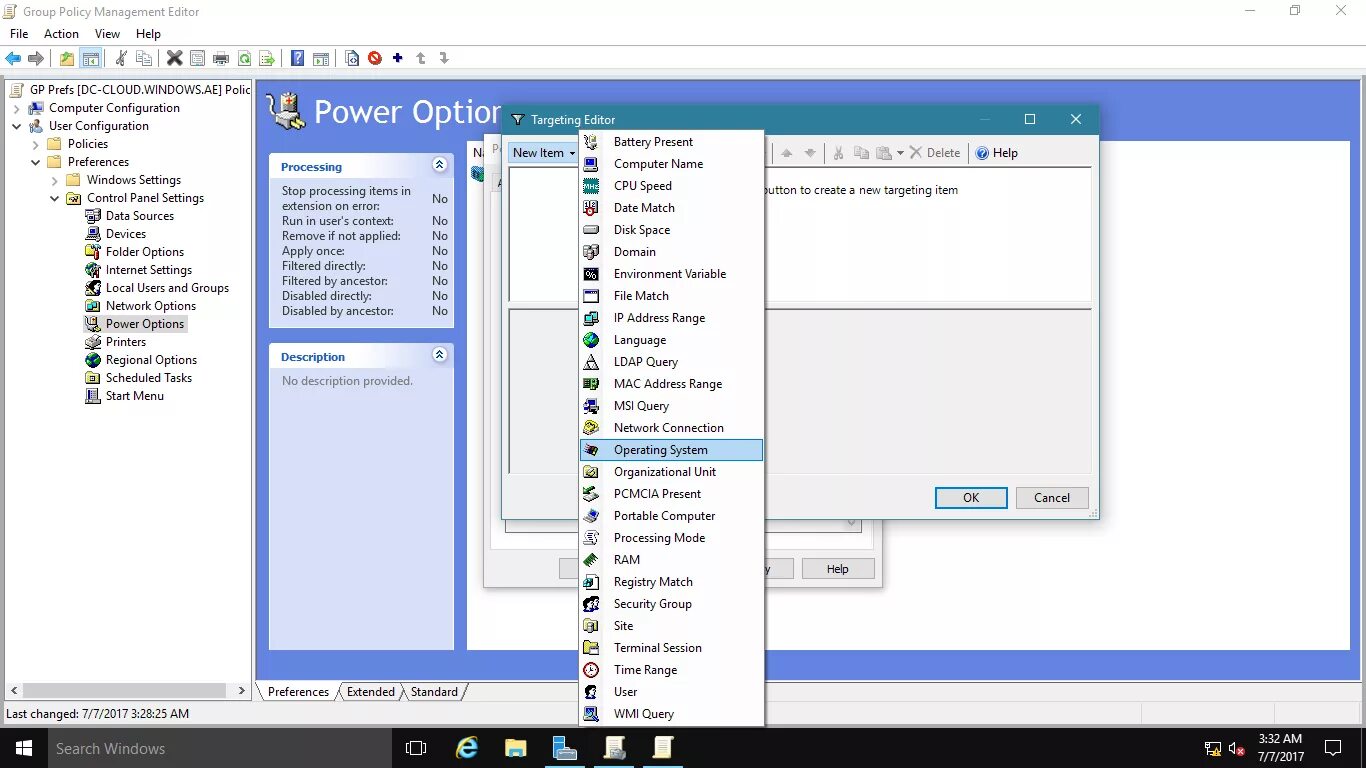Viewport: 1366px width, 768px height.
Task: Open Task View on the taskbar
Action: (416, 748)
